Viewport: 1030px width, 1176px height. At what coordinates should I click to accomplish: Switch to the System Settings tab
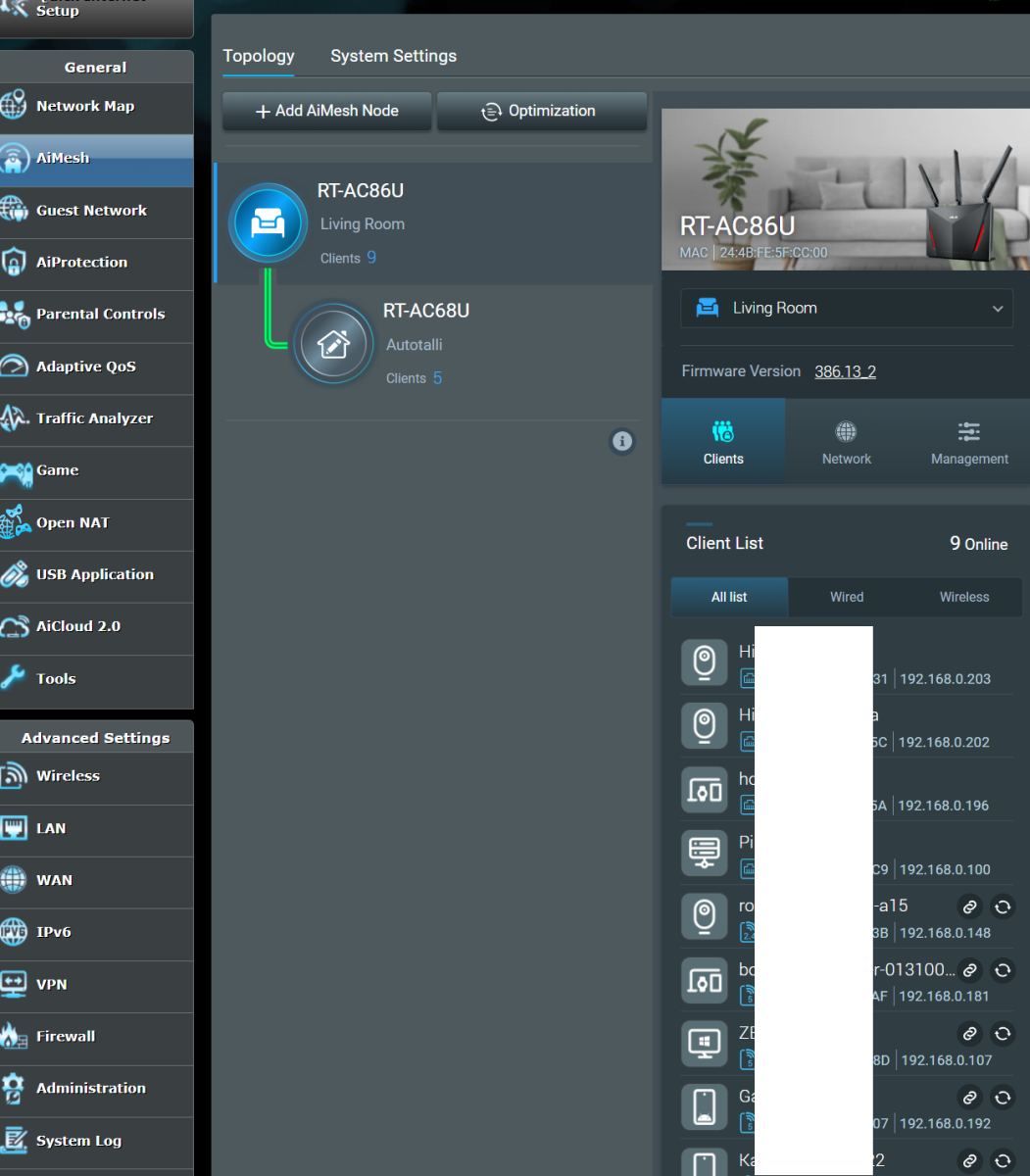click(394, 56)
